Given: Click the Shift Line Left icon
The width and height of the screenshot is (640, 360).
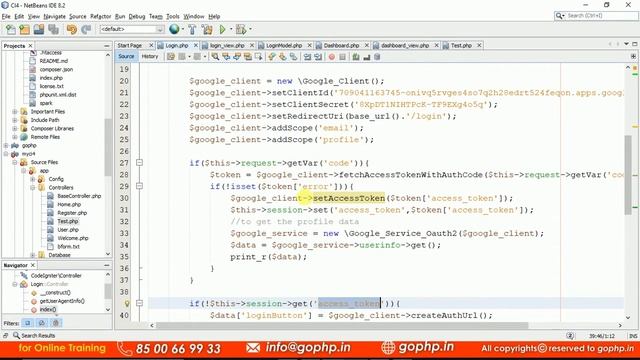Looking at the screenshot, I should click(307, 57).
